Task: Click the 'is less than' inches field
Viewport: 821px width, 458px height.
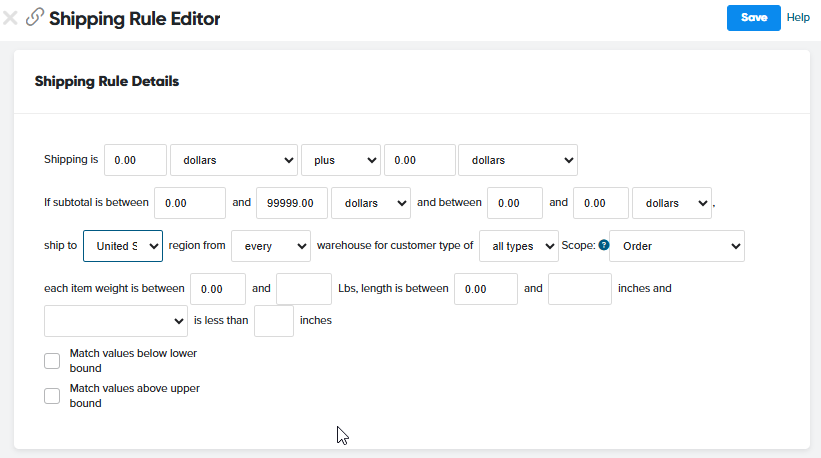Action: coord(274,321)
